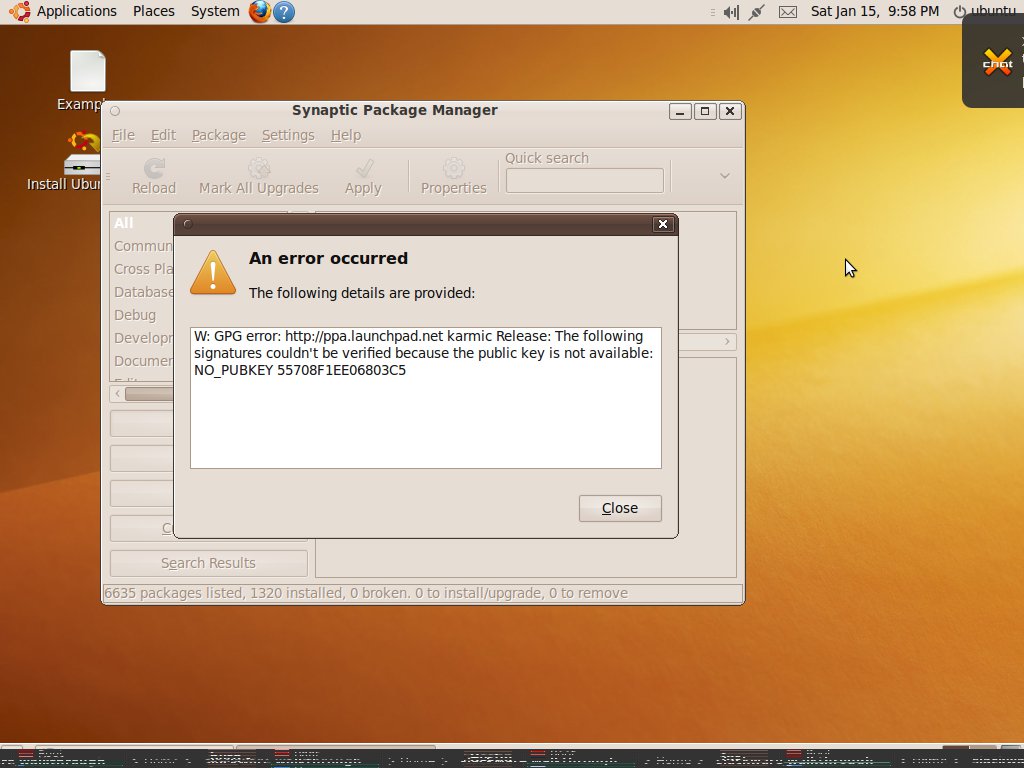
Task: Dismiss error dialog via titlebar X
Action: (x=663, y=224)
